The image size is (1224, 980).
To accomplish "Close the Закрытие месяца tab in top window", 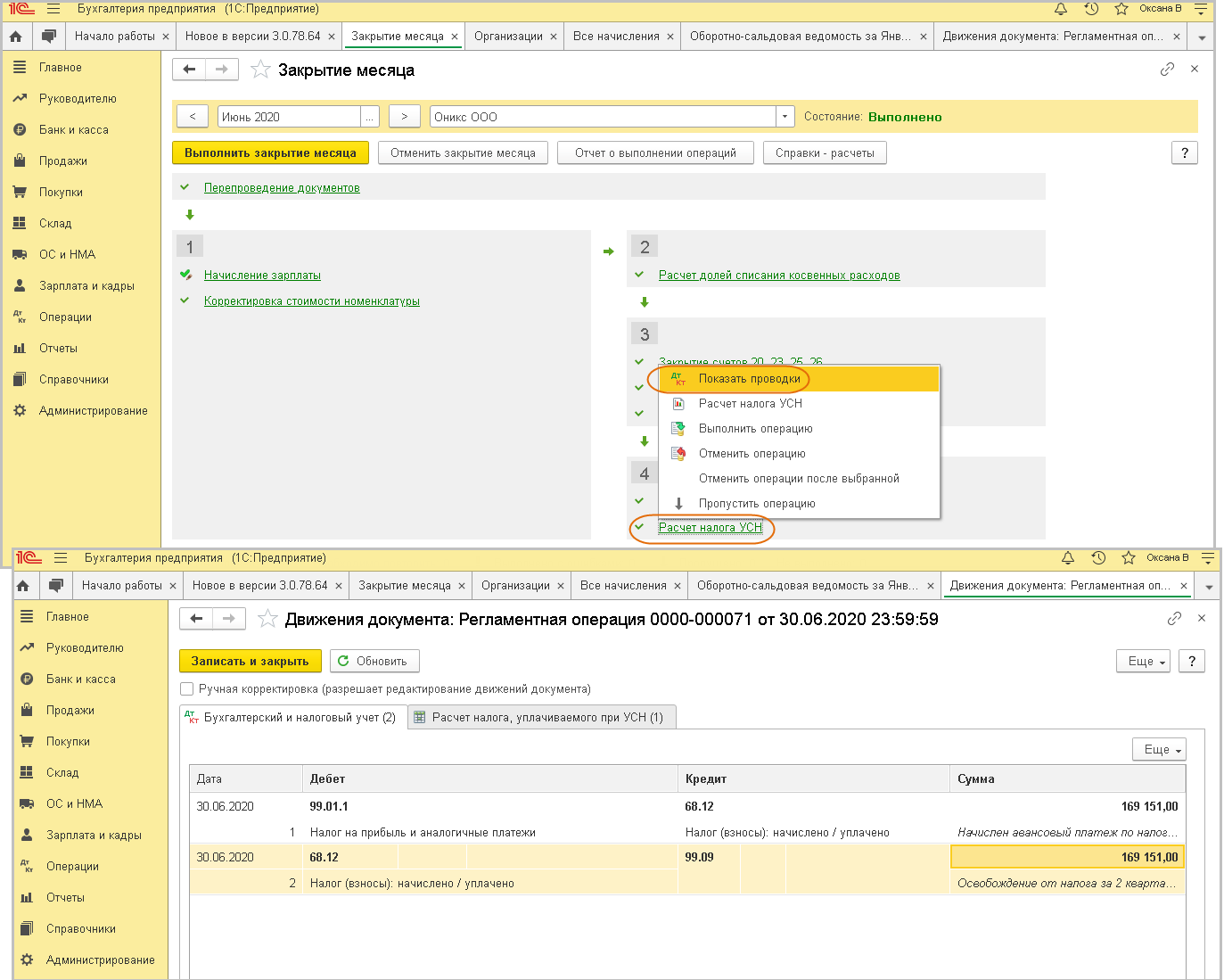I will pyautogui.click(x=455, y=37).
